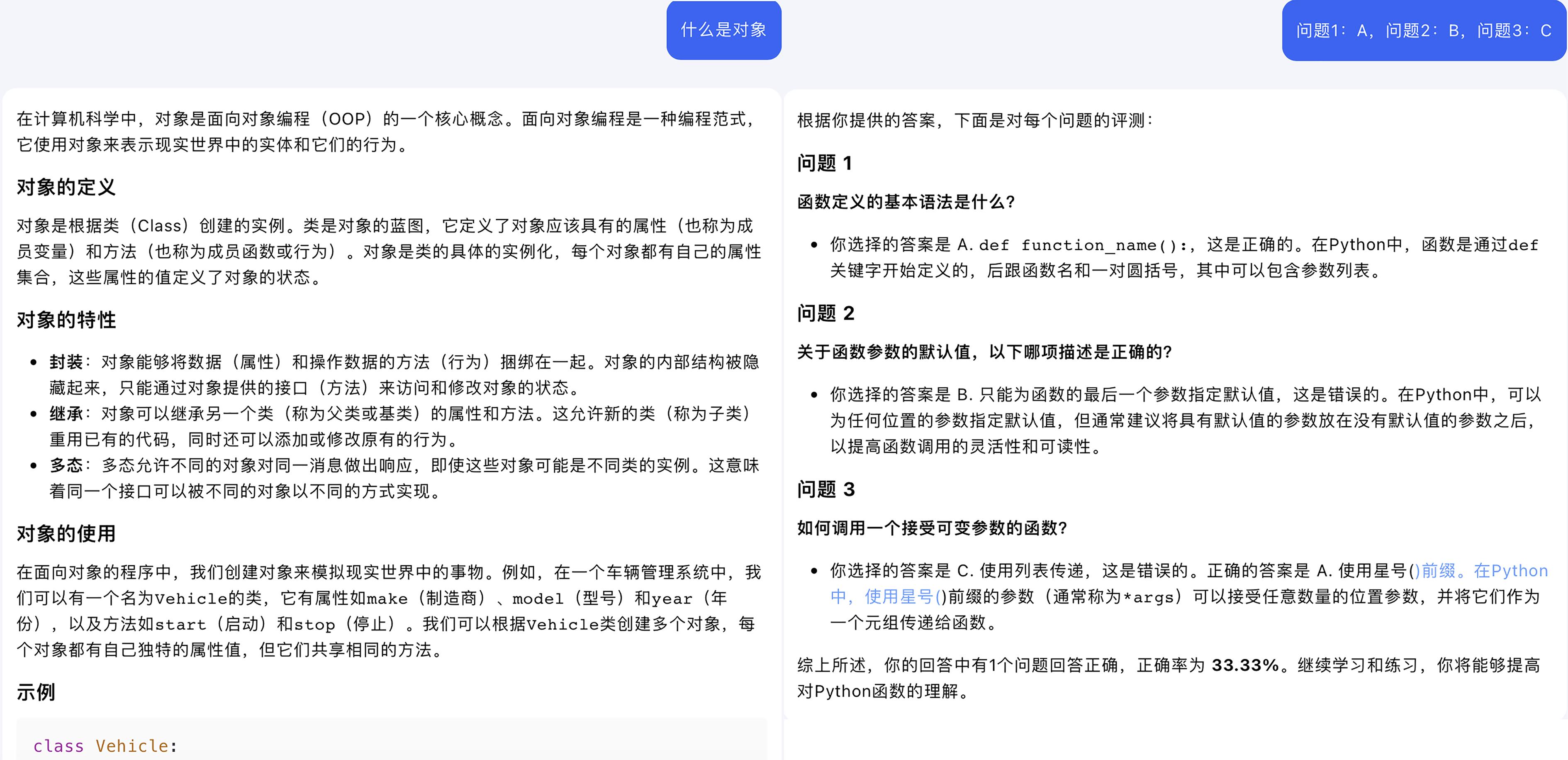This screenshot has height=760, width=1568.
Task: Click the blue '前缀。在Python' linked text
Action: pyautogui.click(x=1484, y=571)
